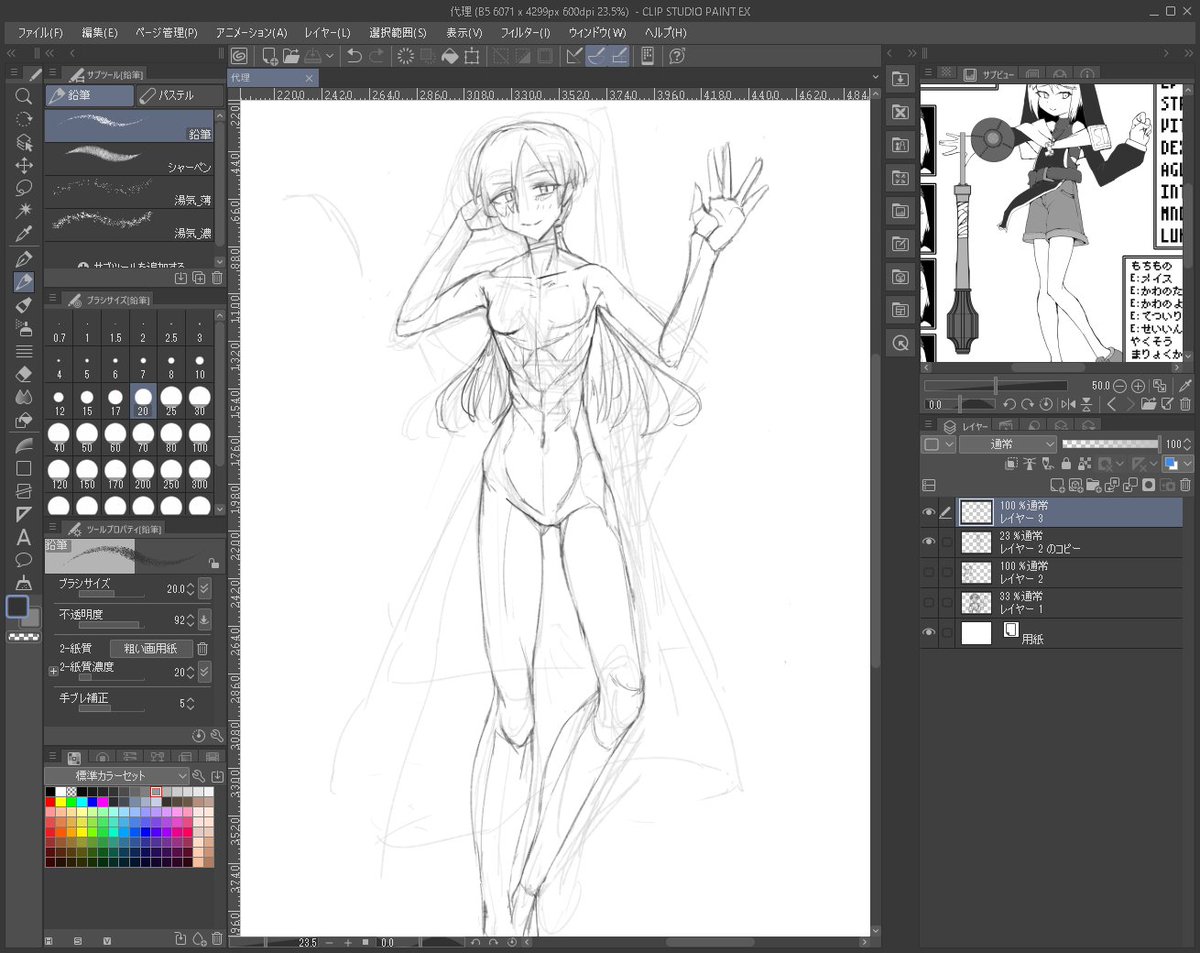Select the Text tool
Screen dimensions: 1200x953
[24, 537]
